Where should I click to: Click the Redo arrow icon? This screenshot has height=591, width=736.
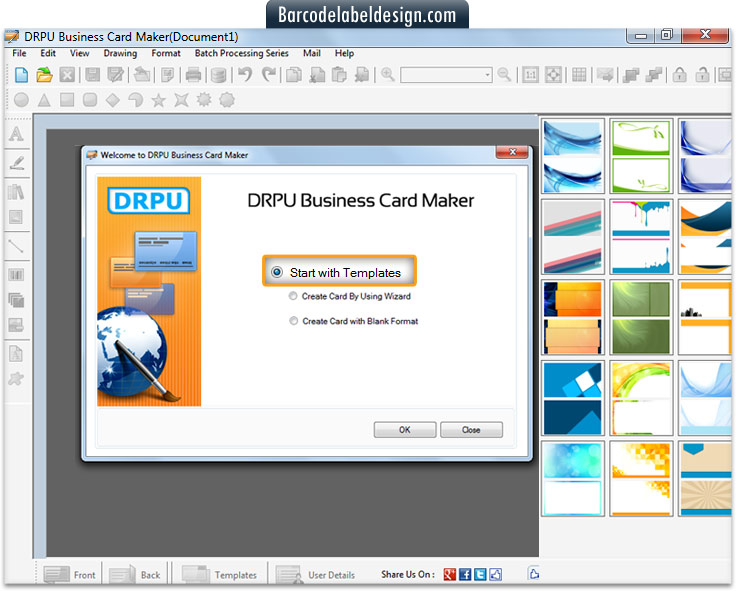click(268, 74)
